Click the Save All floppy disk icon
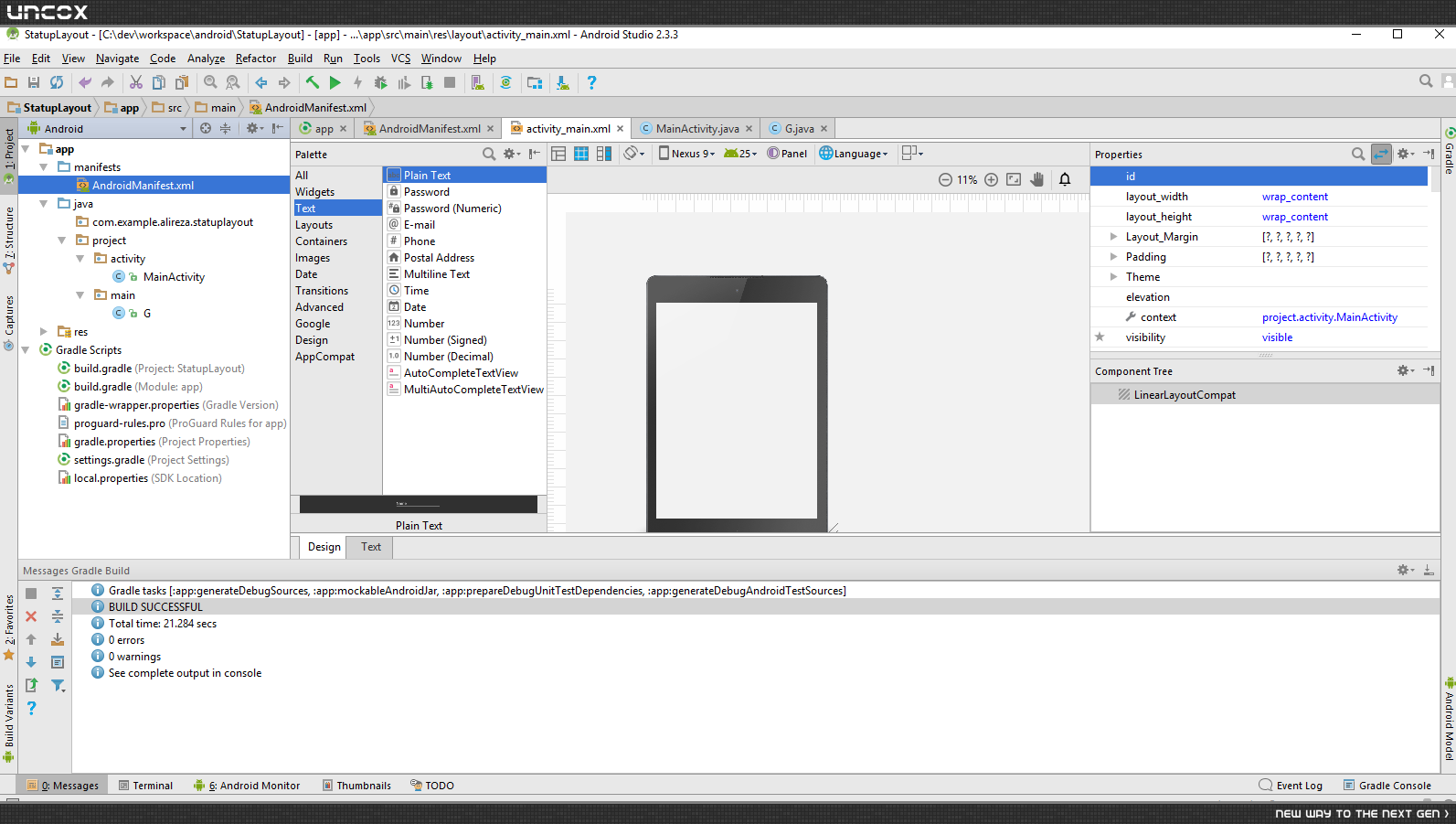Screen dimensions: 1456x824 pyautogui.click(x=34, y=82)
